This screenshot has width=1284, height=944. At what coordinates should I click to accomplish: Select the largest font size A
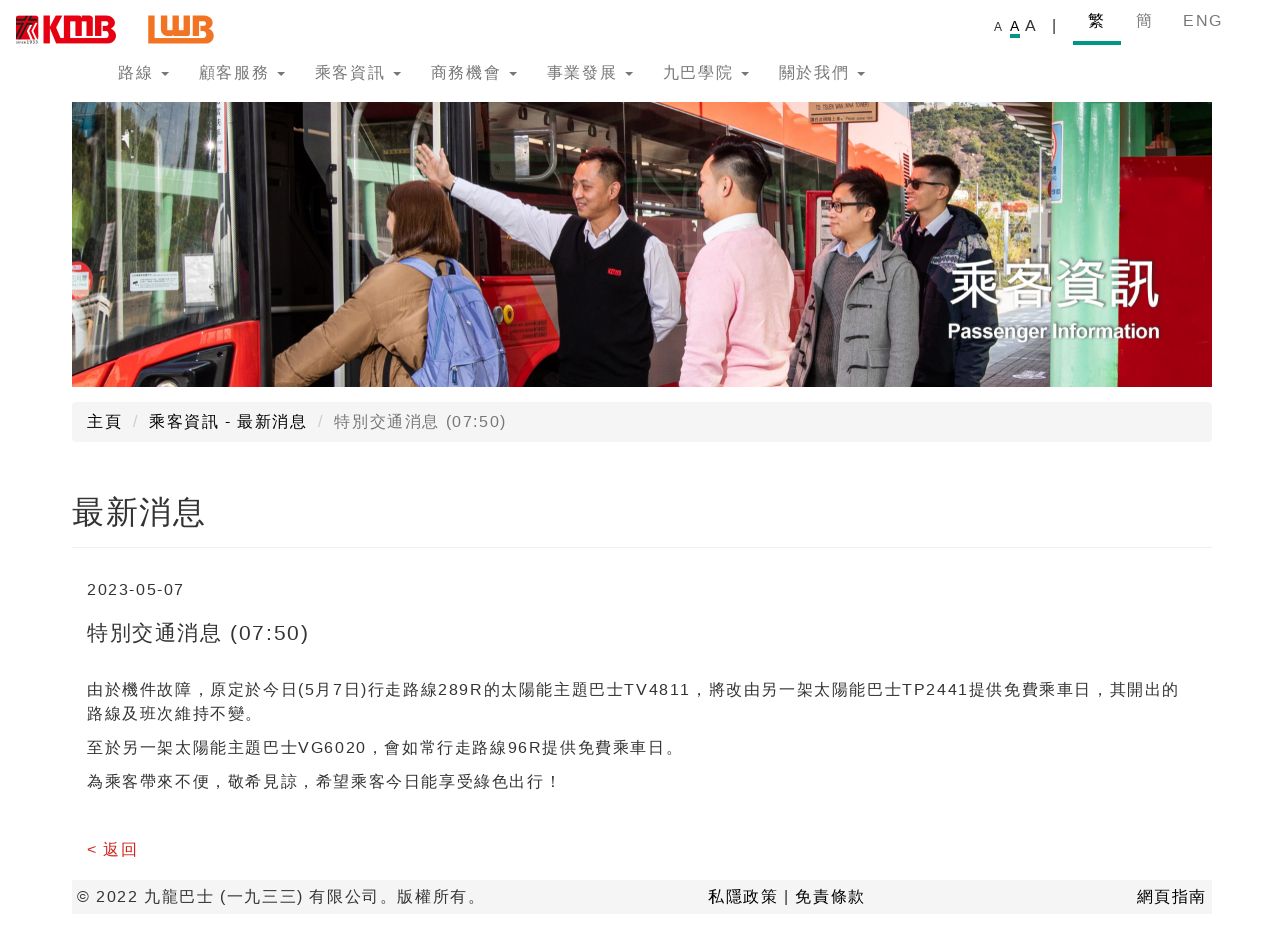coord(1031,26)
